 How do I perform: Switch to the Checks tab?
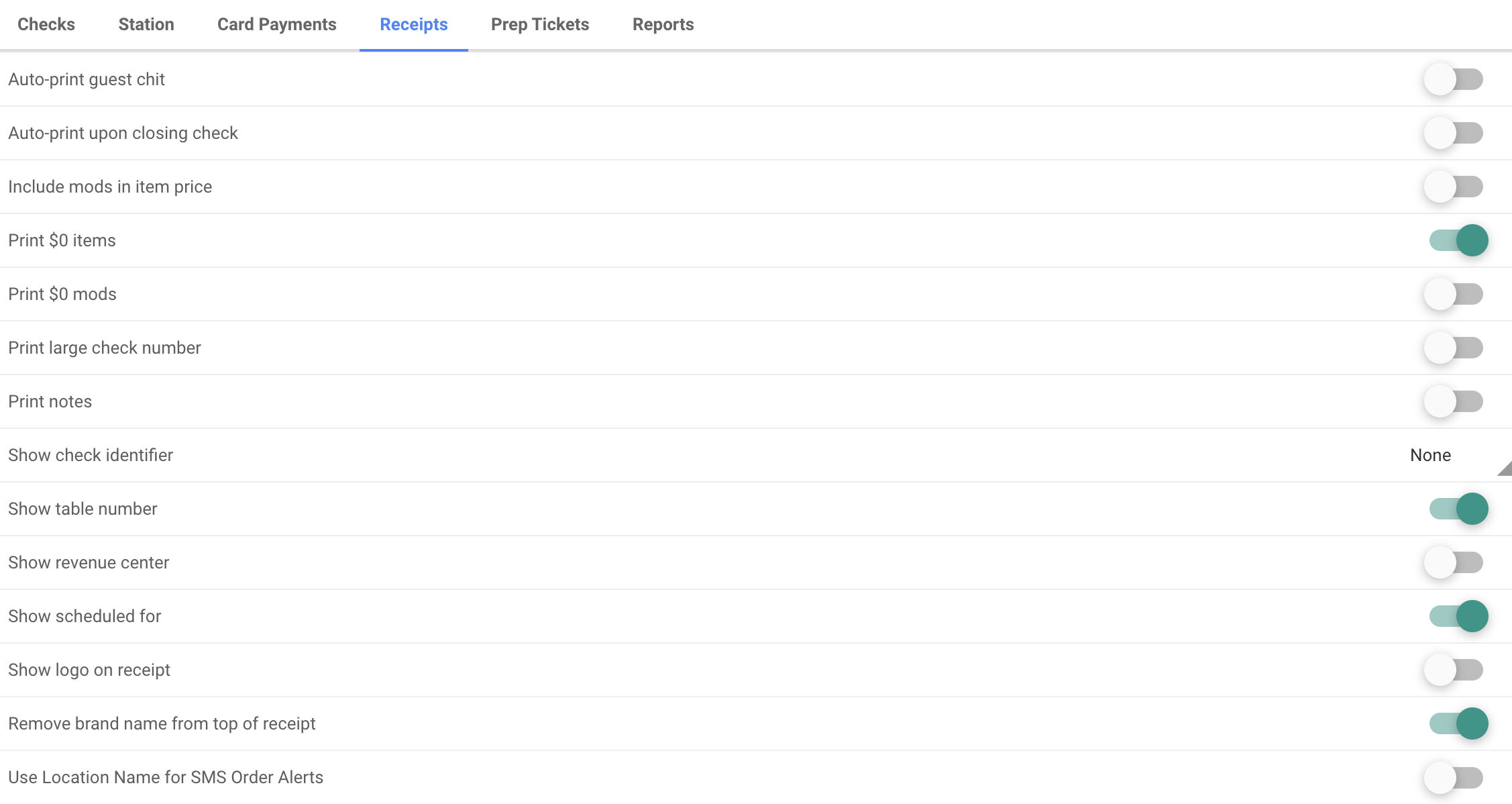(46, 25)
